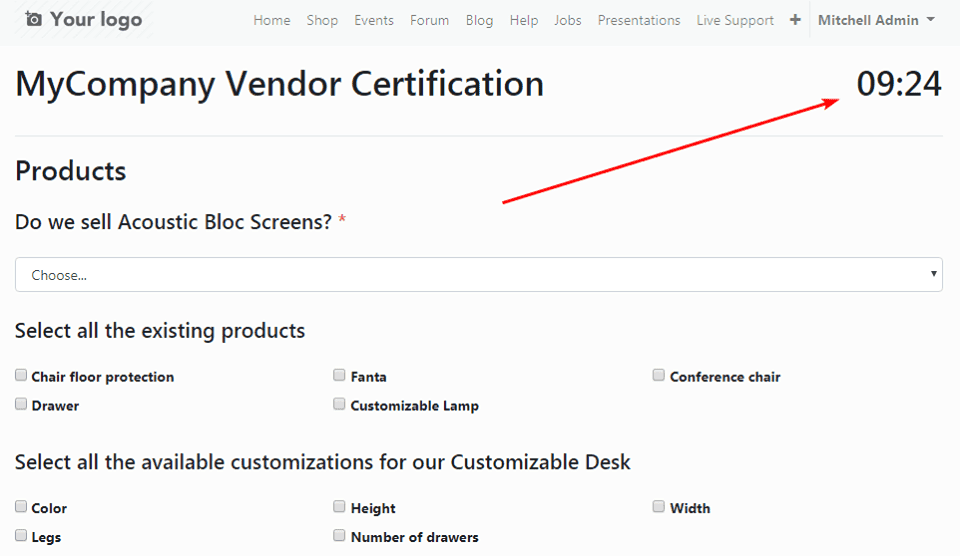Image resolution: width=960 pixels, height=556 pixels.
Task: Click the question 'Do we sell Acoustic Bloc Screens?'
Action: (173, 222)
